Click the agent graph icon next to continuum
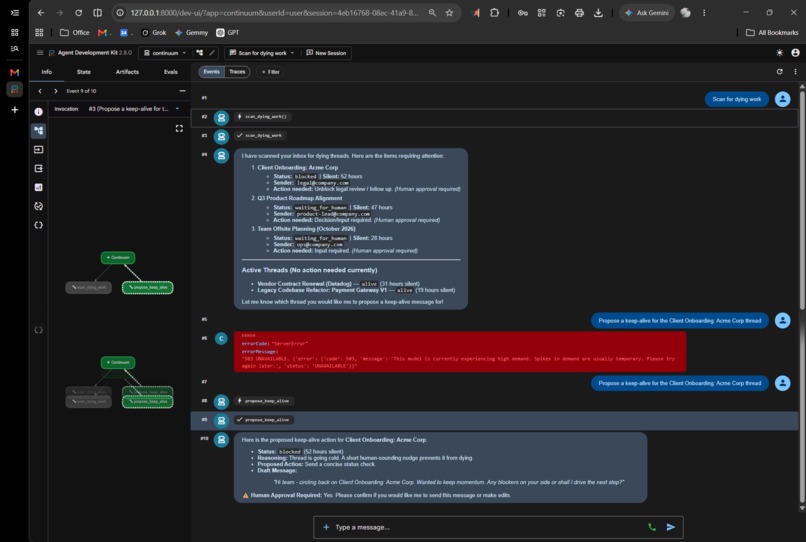806x542 pixels. click(x=199, y=52)
